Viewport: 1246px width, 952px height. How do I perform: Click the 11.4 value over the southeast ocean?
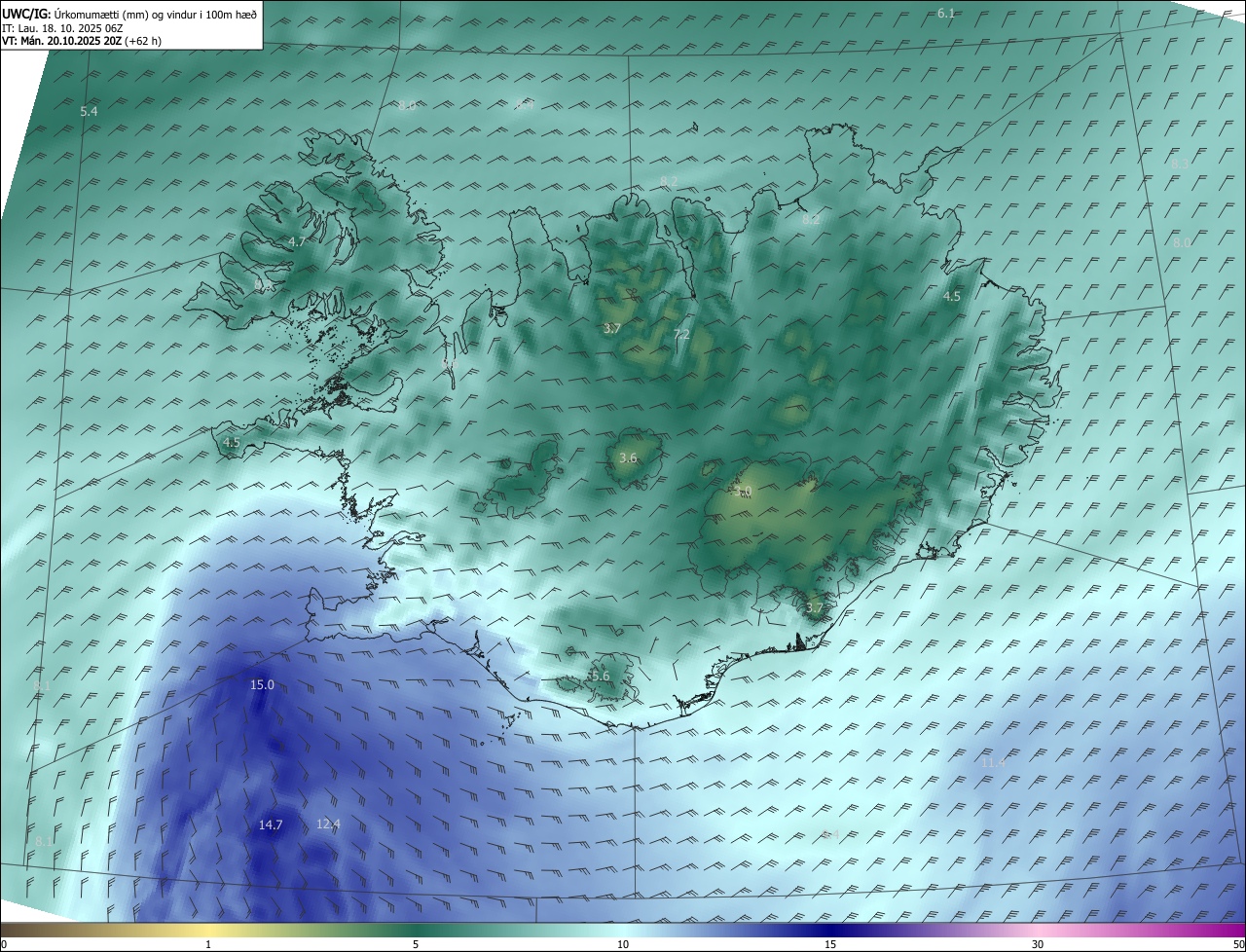point(993,762)
